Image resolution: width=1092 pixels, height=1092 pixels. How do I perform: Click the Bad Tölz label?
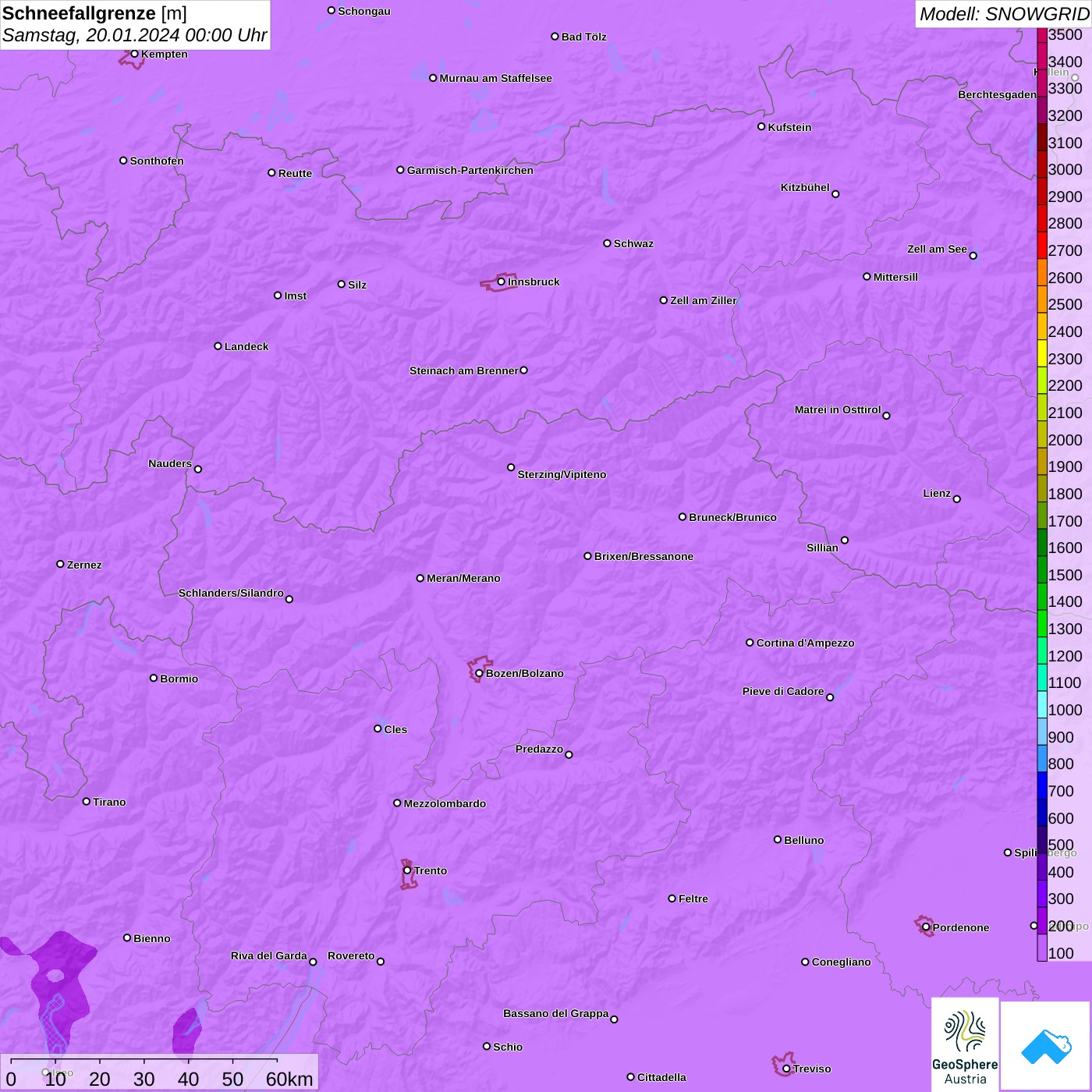click(x=584, y=37)
